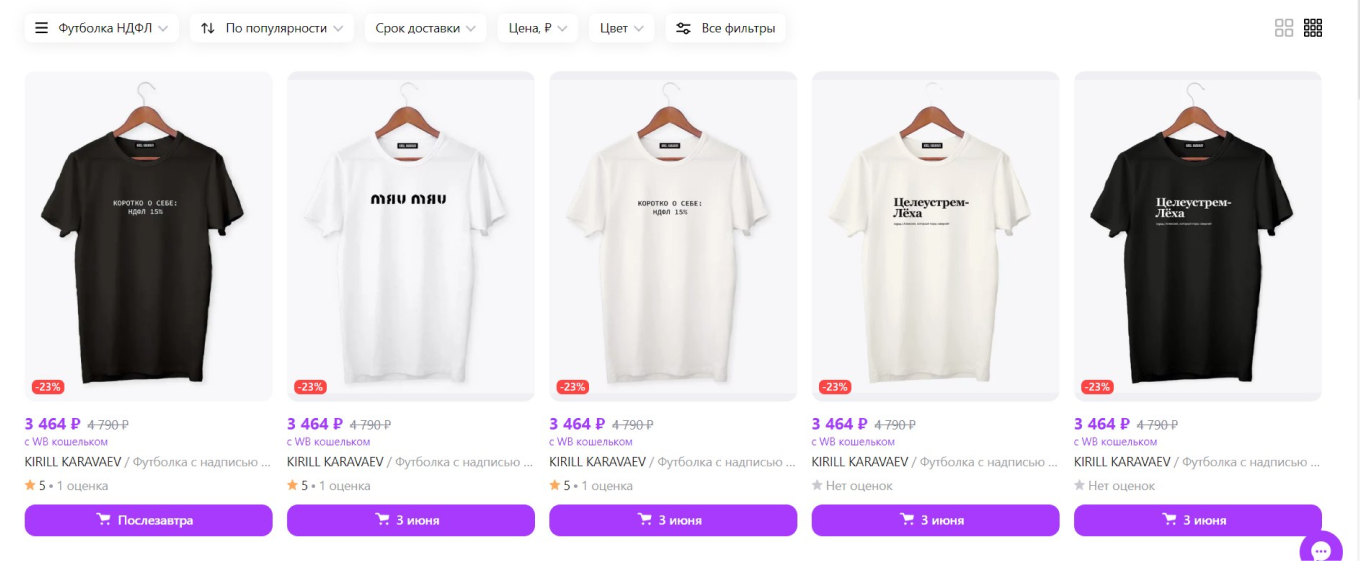Click the -23% discount badge on МЯU МЯU shirt
The height and width of the screenshot is (561, 1360).
(x=310, y=387)
